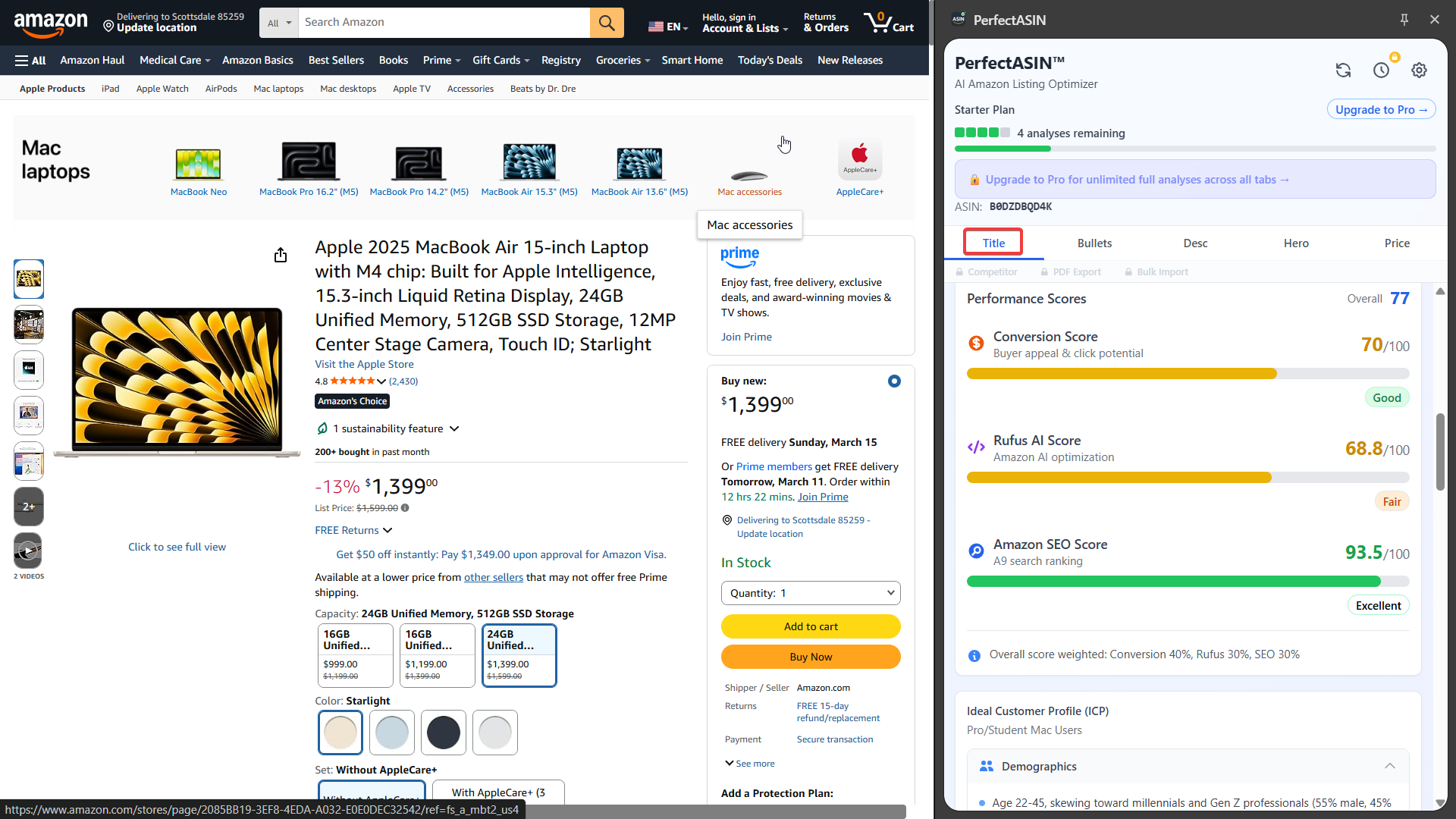Click the PerfectASIN panel scrollbar

(x=1440, y=452)
